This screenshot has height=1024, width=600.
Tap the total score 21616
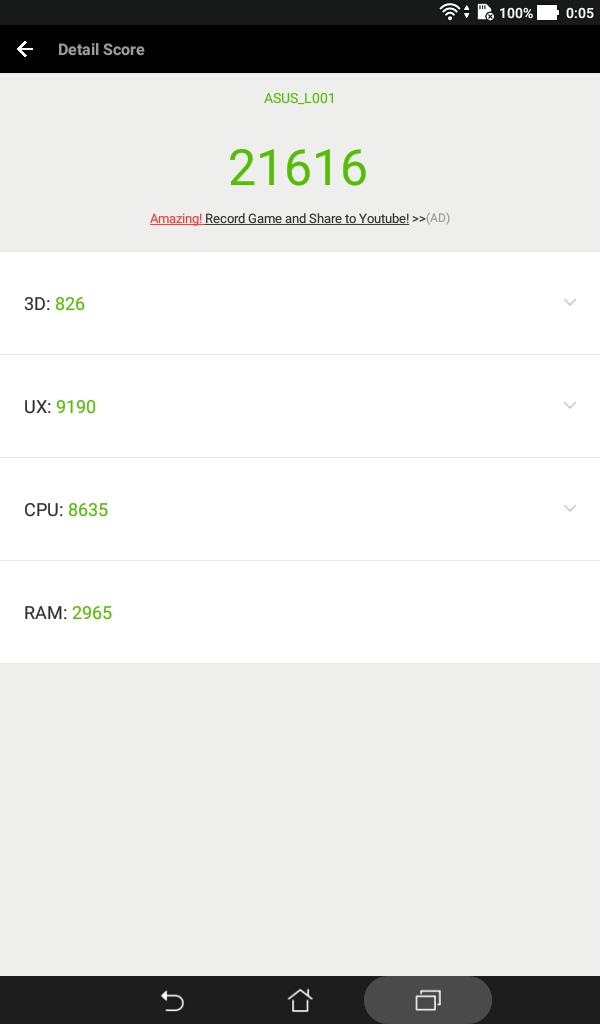tap(298, 168)
